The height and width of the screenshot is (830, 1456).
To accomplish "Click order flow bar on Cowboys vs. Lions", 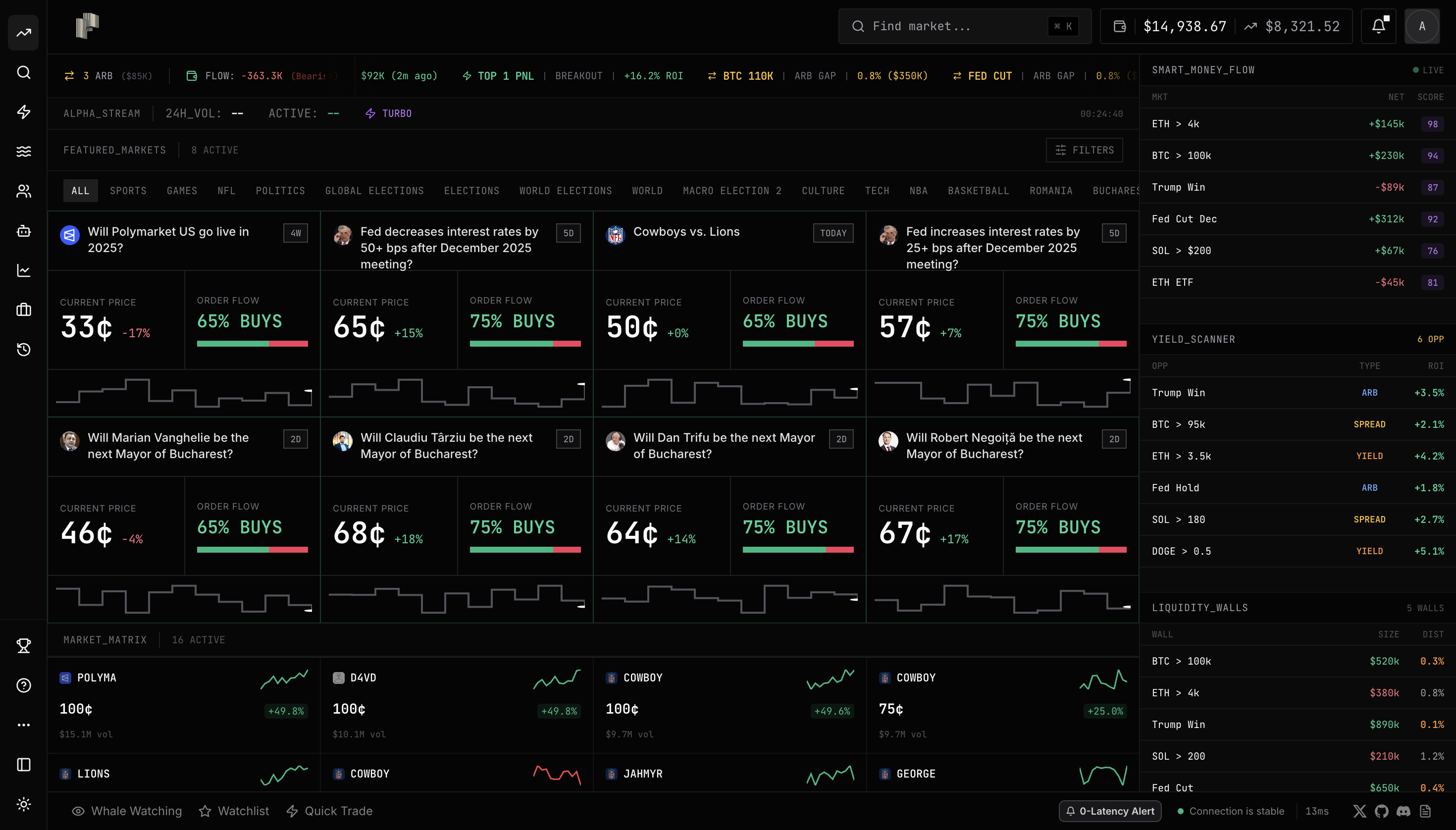I will tap(797, 344).
